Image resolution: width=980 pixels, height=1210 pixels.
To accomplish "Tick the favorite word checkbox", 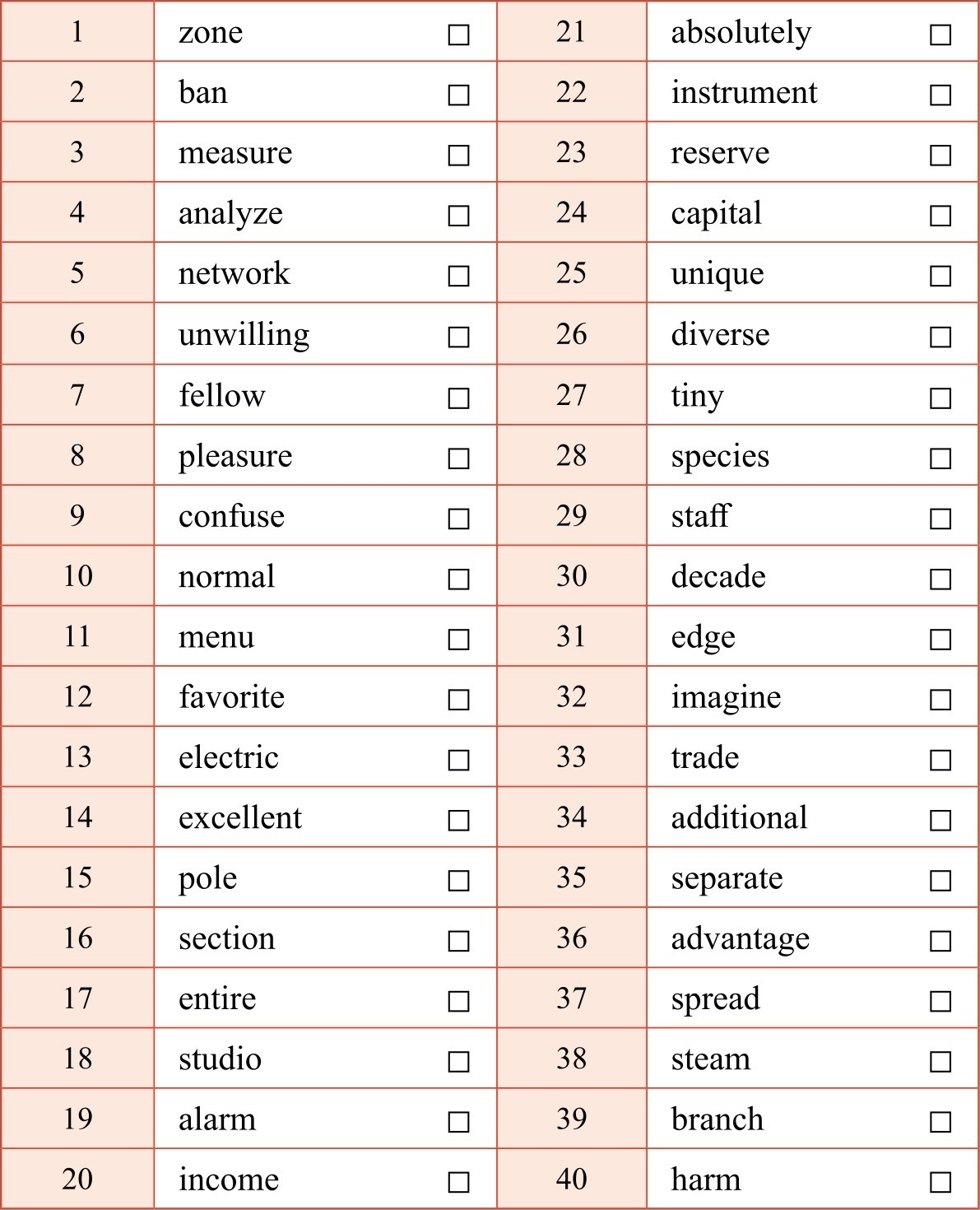I will click(458, 700).
